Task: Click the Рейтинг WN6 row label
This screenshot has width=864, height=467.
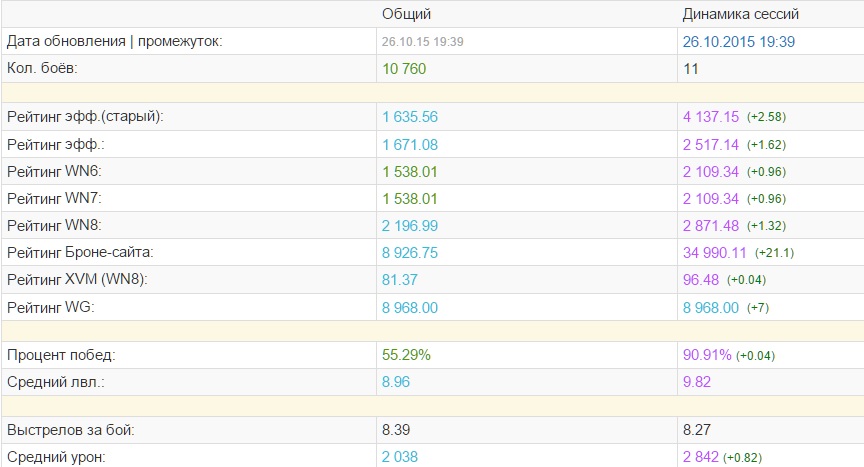Action: pyautogui.click(x=54, y=172)
